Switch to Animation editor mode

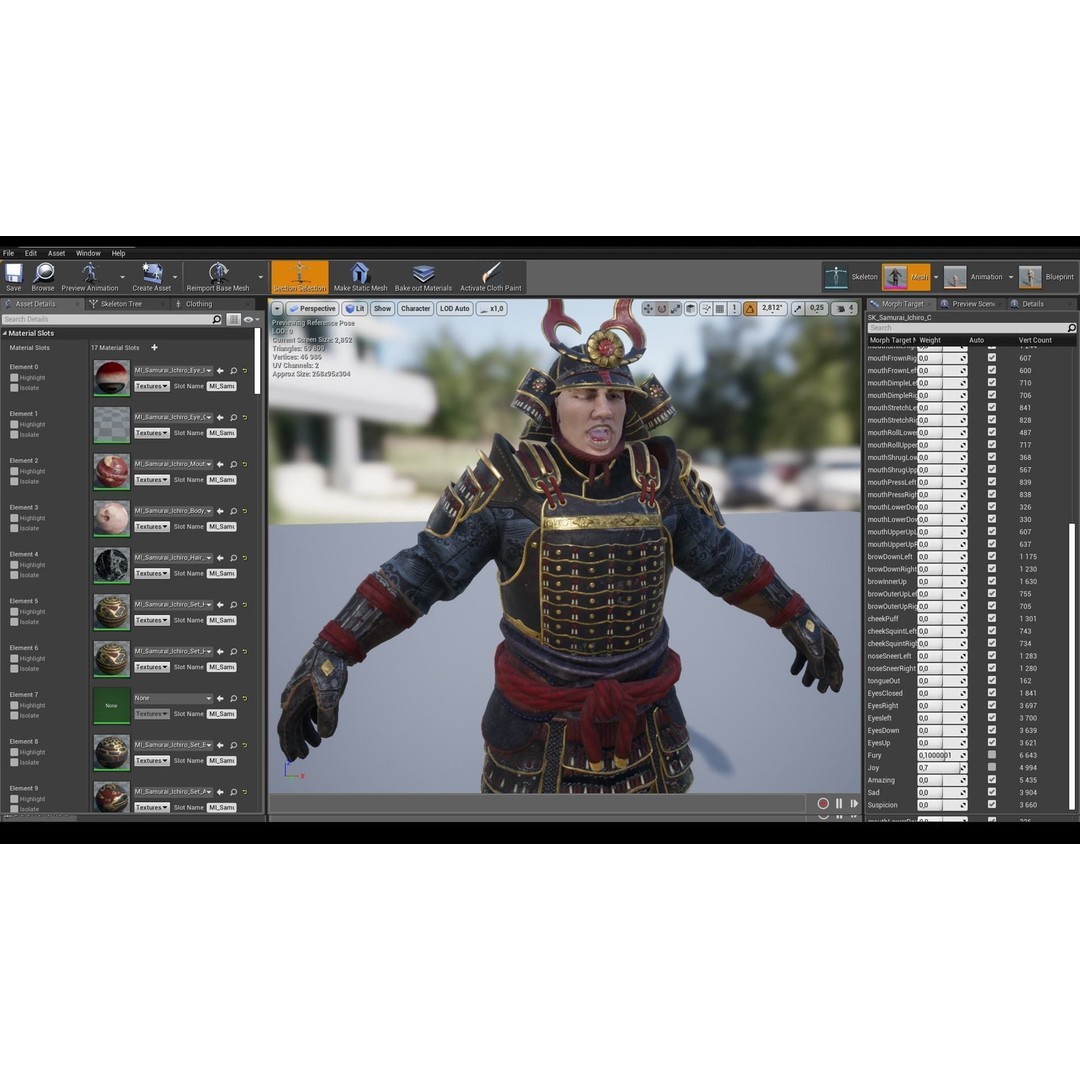point(973,277)
